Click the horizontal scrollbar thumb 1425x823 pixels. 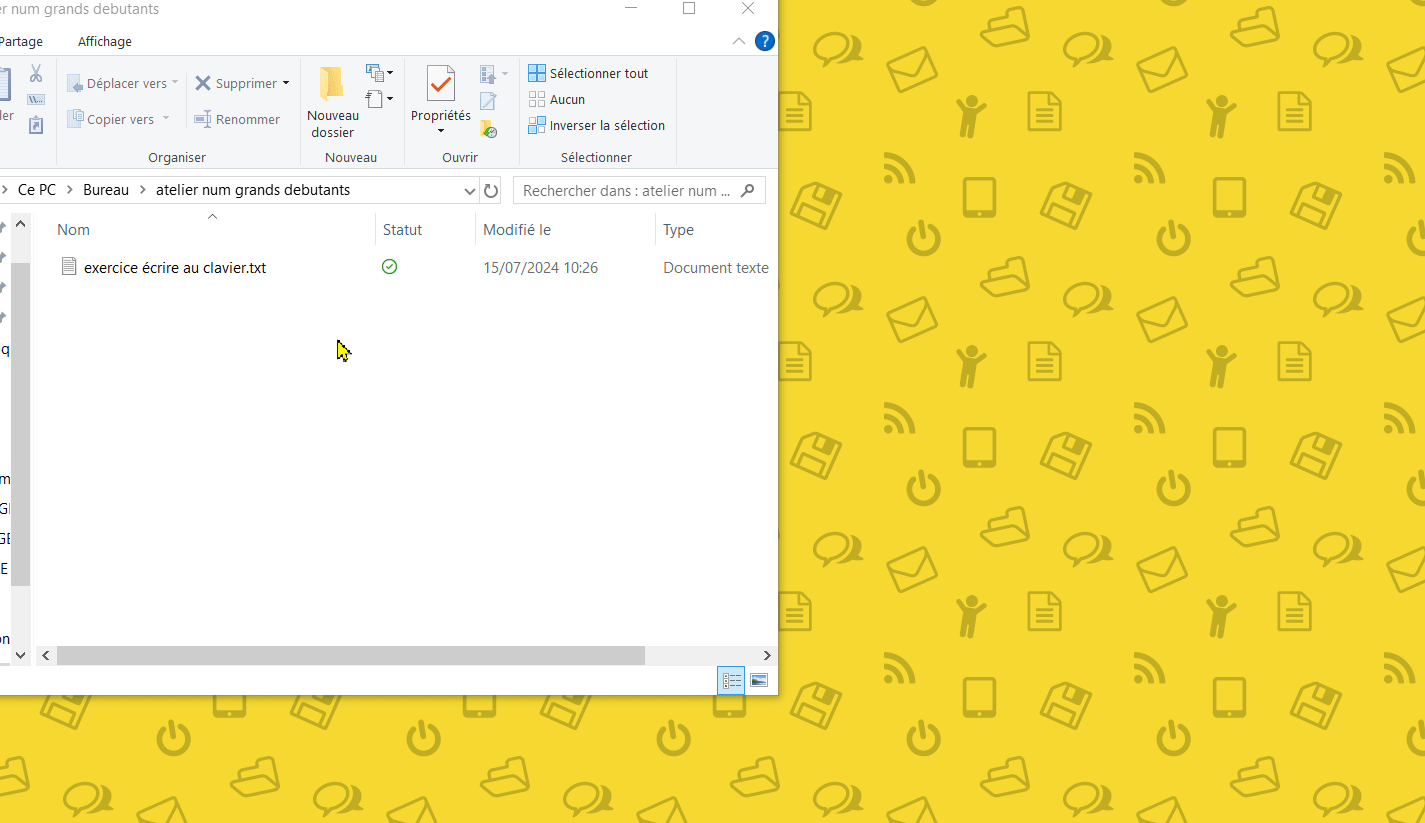(x=351, y=656)
